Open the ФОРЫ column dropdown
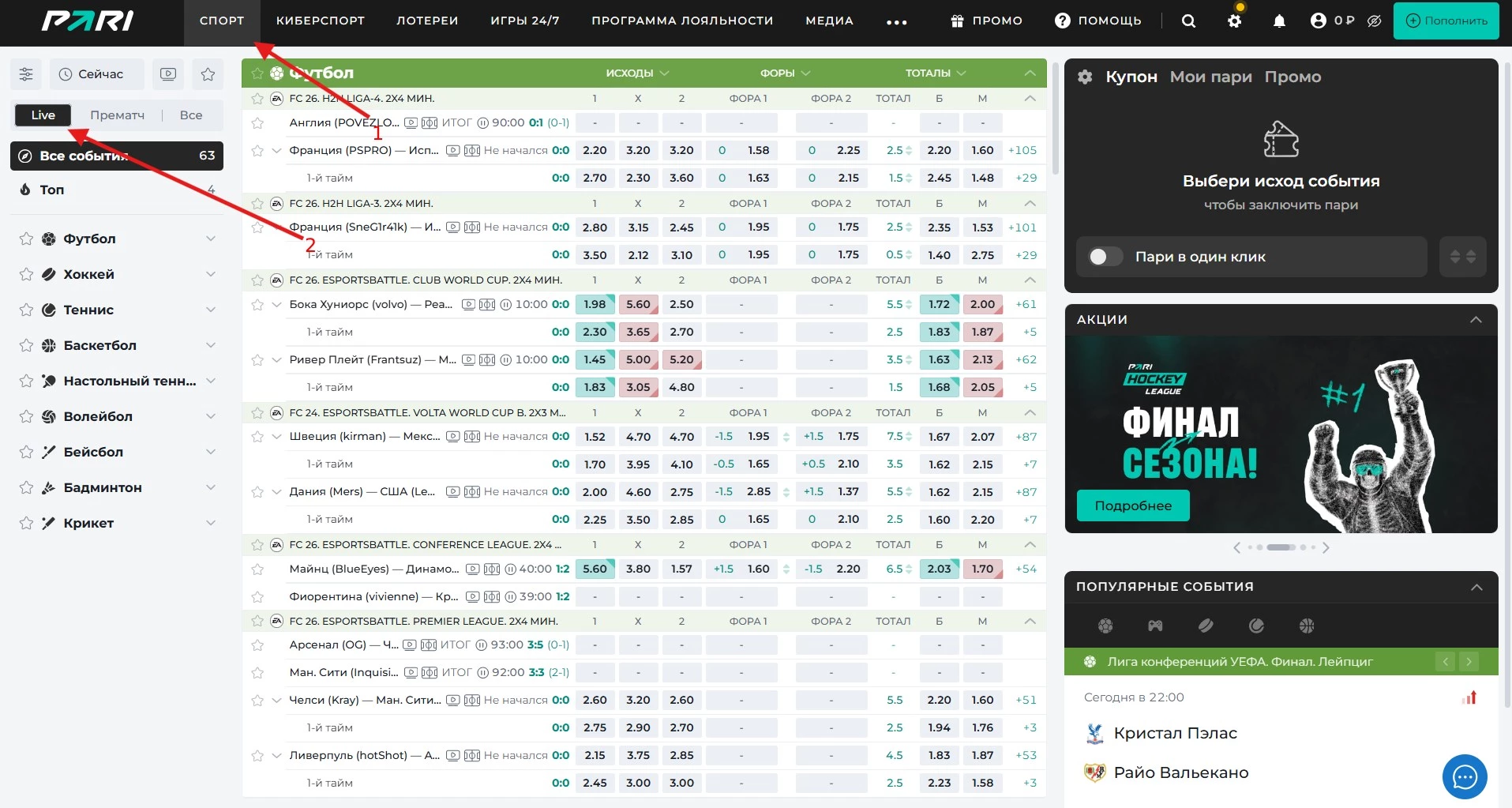This screenshot has height=808, width=1512. pyautogui.click(x=786, y=73)
